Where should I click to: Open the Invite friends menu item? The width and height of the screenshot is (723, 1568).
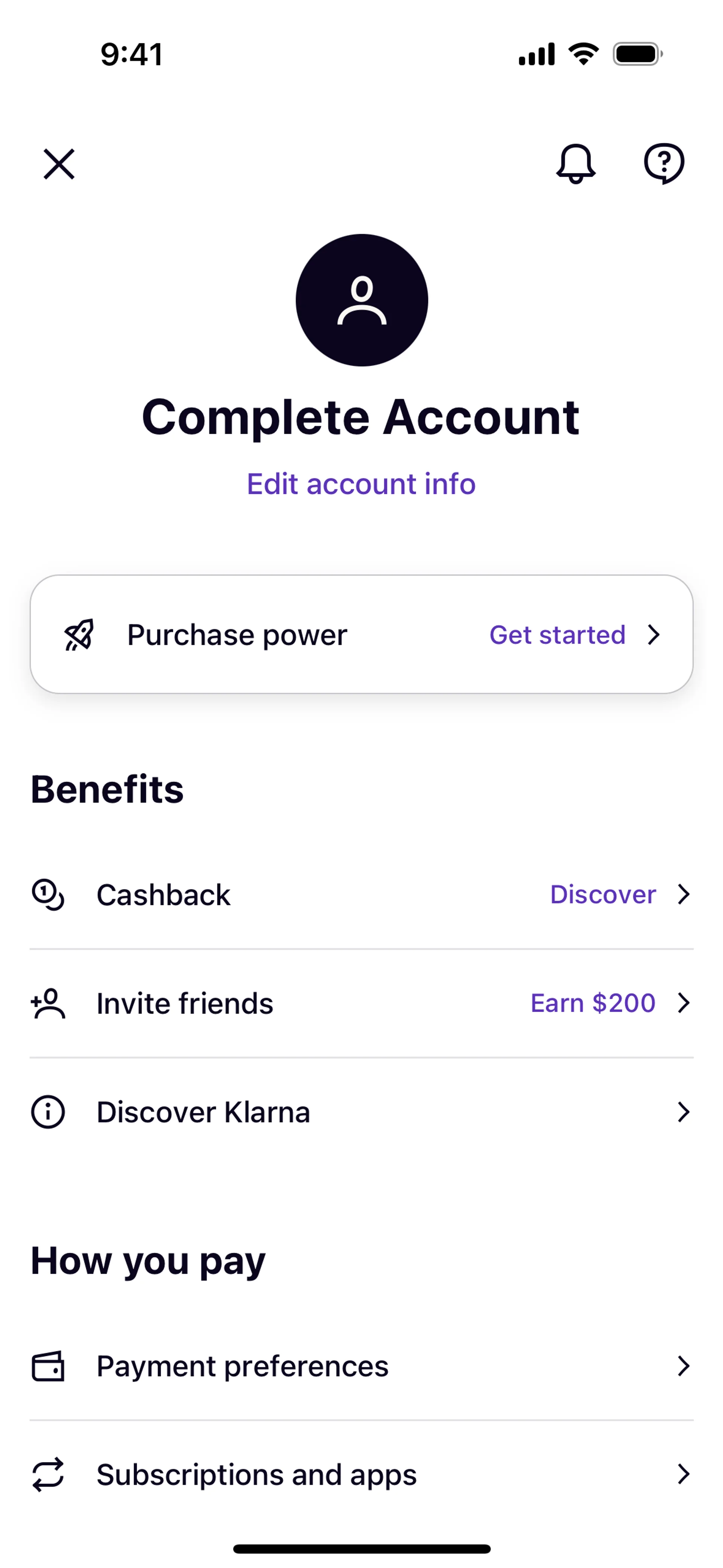[185, 1003]
